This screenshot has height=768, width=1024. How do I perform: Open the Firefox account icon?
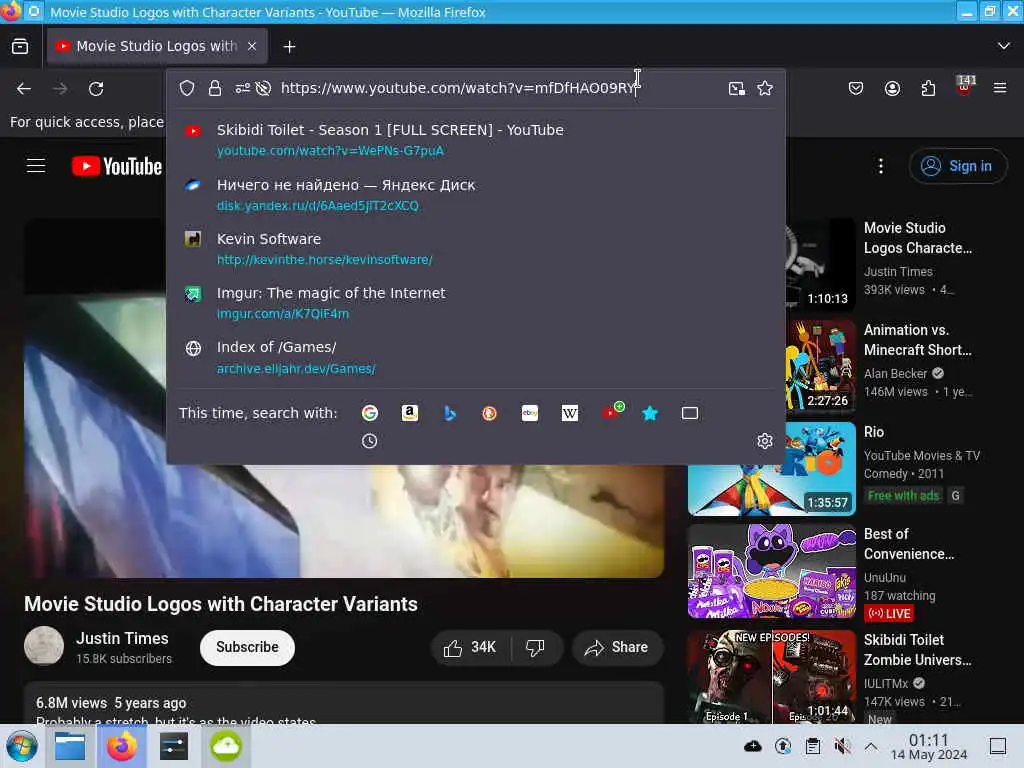pos(892,88)
